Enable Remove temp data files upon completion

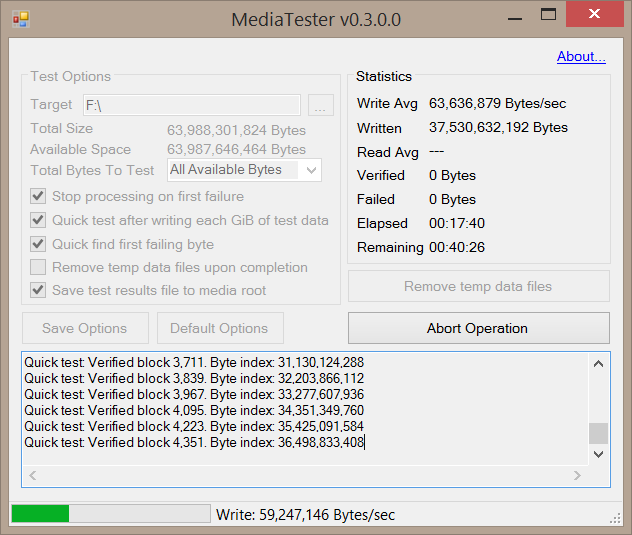(38, 267)
